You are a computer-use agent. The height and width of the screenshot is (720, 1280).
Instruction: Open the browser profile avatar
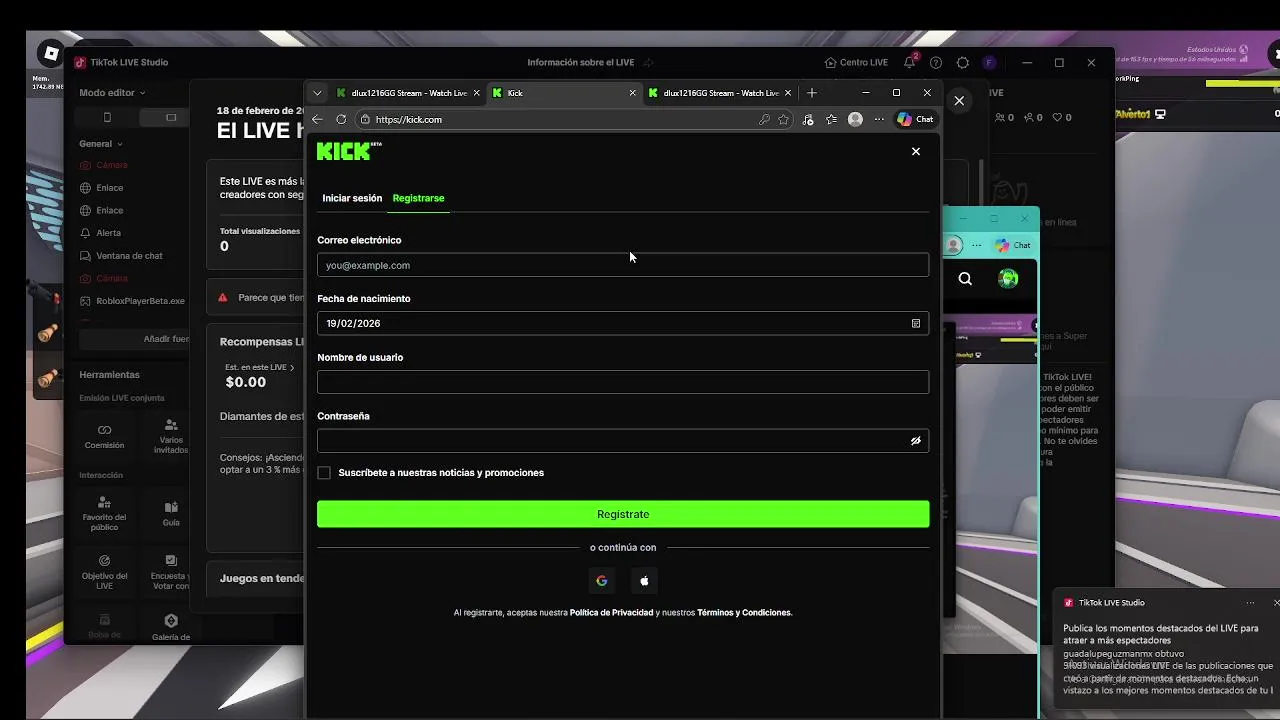pyautogui.click(x=855, y=119)
